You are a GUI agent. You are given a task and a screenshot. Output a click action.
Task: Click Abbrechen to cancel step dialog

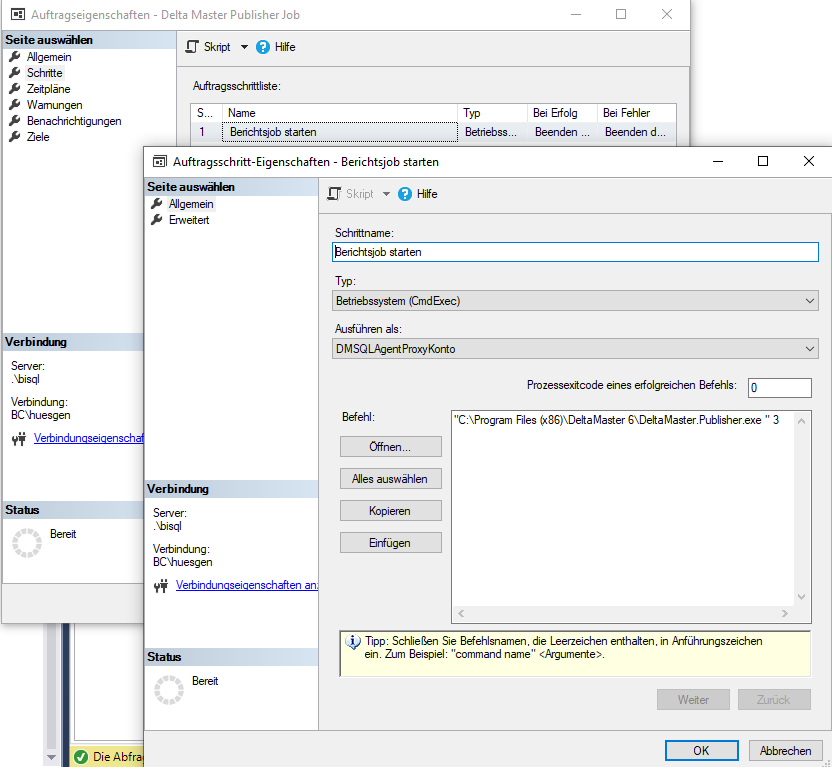(785, 751)
